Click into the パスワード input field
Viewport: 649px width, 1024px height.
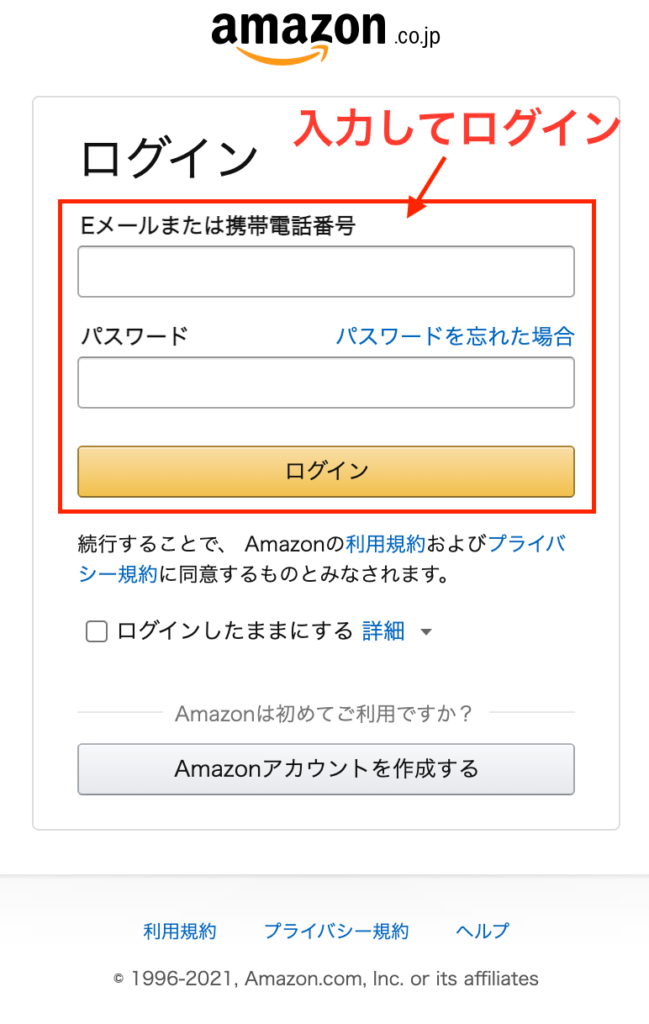pyautogui.click(x=326, y=383)
